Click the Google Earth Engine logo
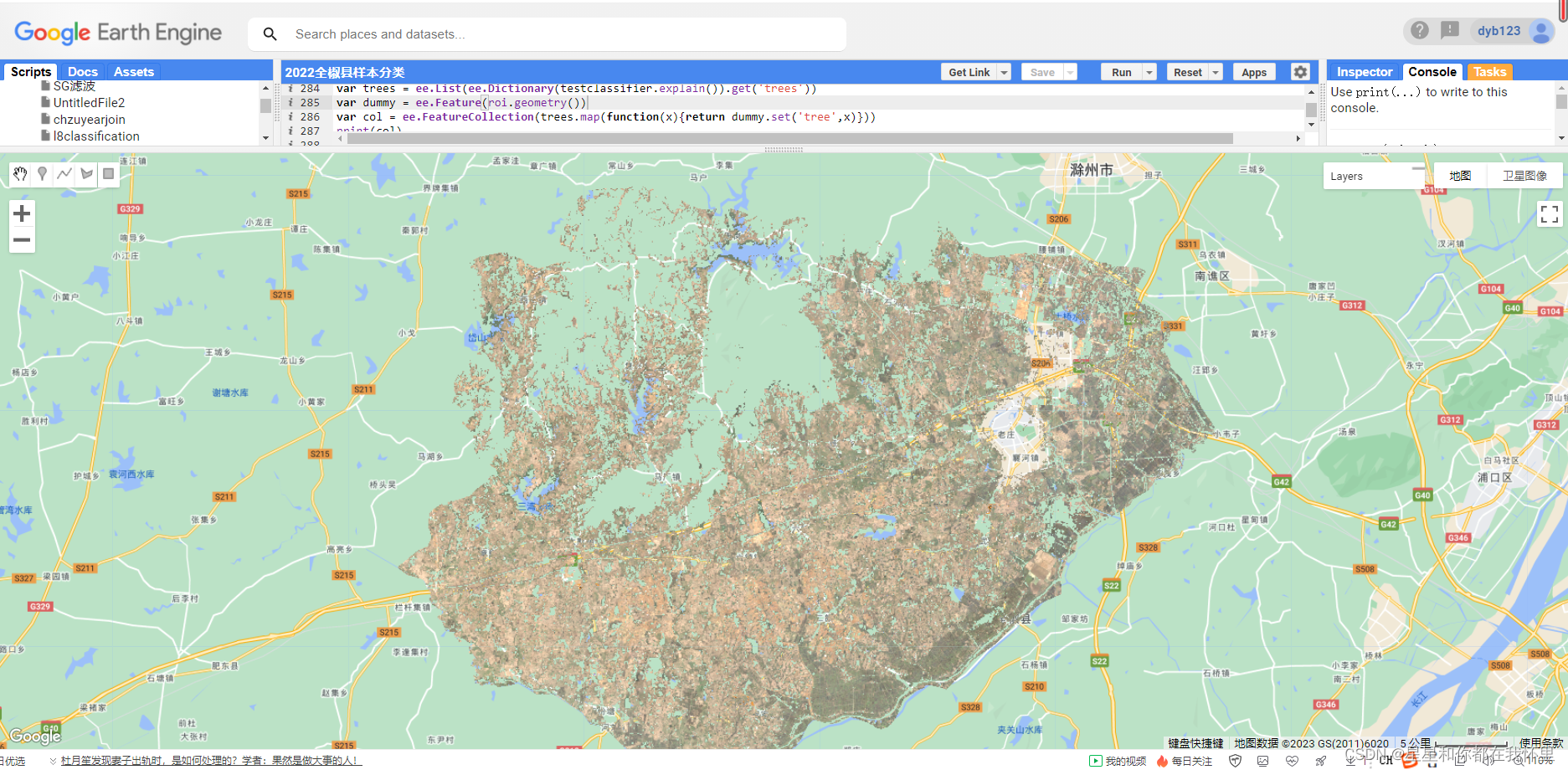 [x=118, y=33]
